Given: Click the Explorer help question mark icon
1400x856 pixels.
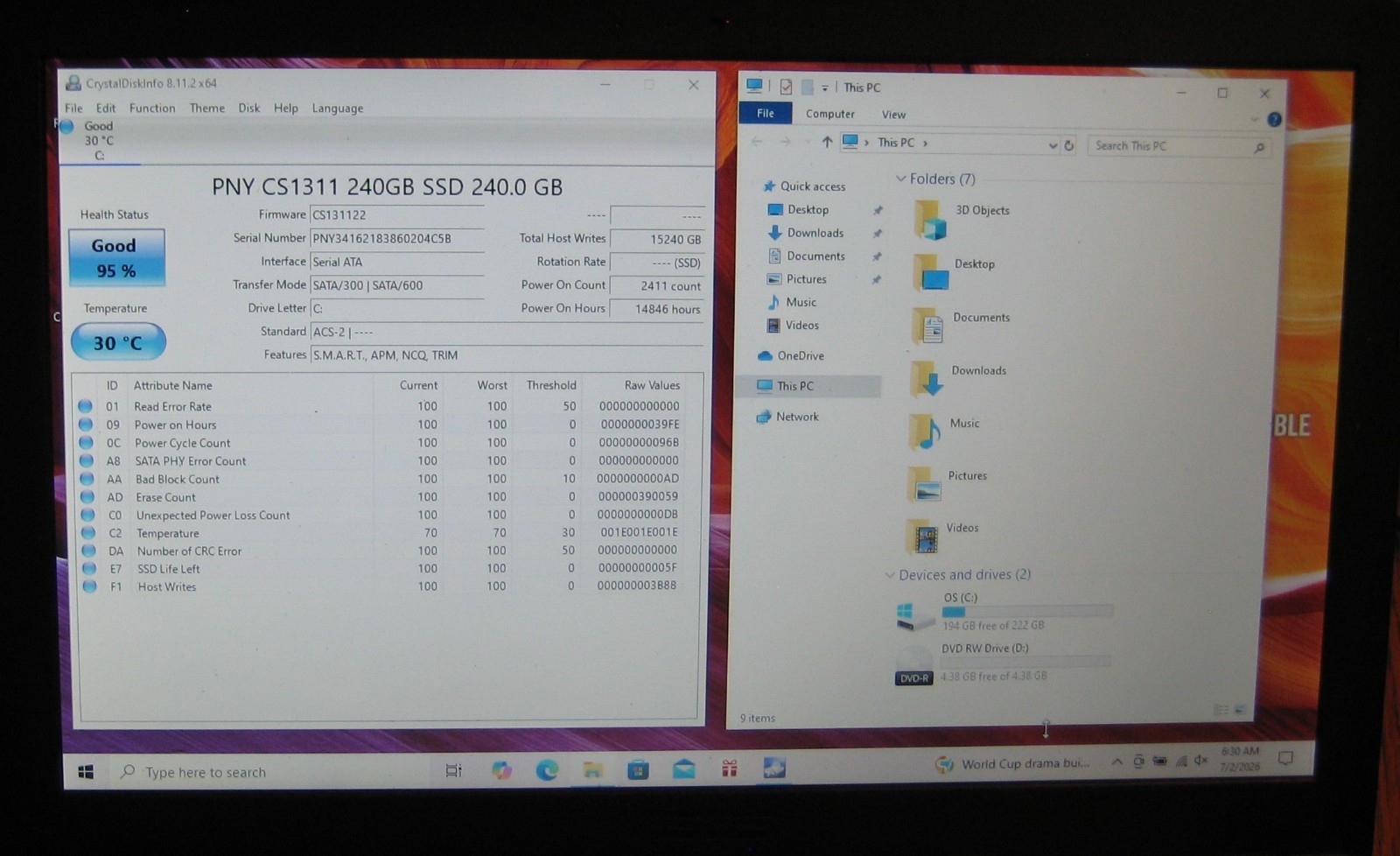Looking at the screenshot, I should 1274,120.
